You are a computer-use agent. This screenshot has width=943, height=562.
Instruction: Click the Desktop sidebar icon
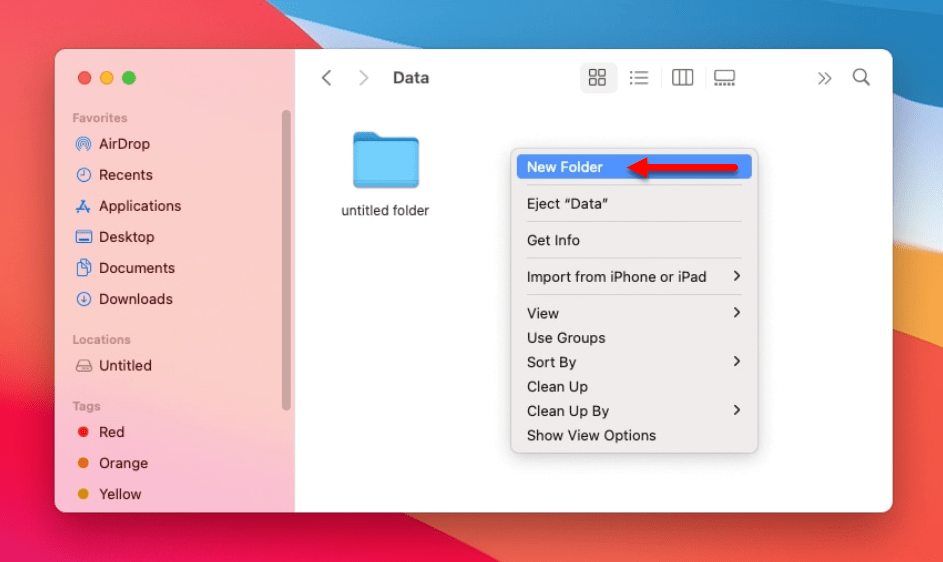84,236
